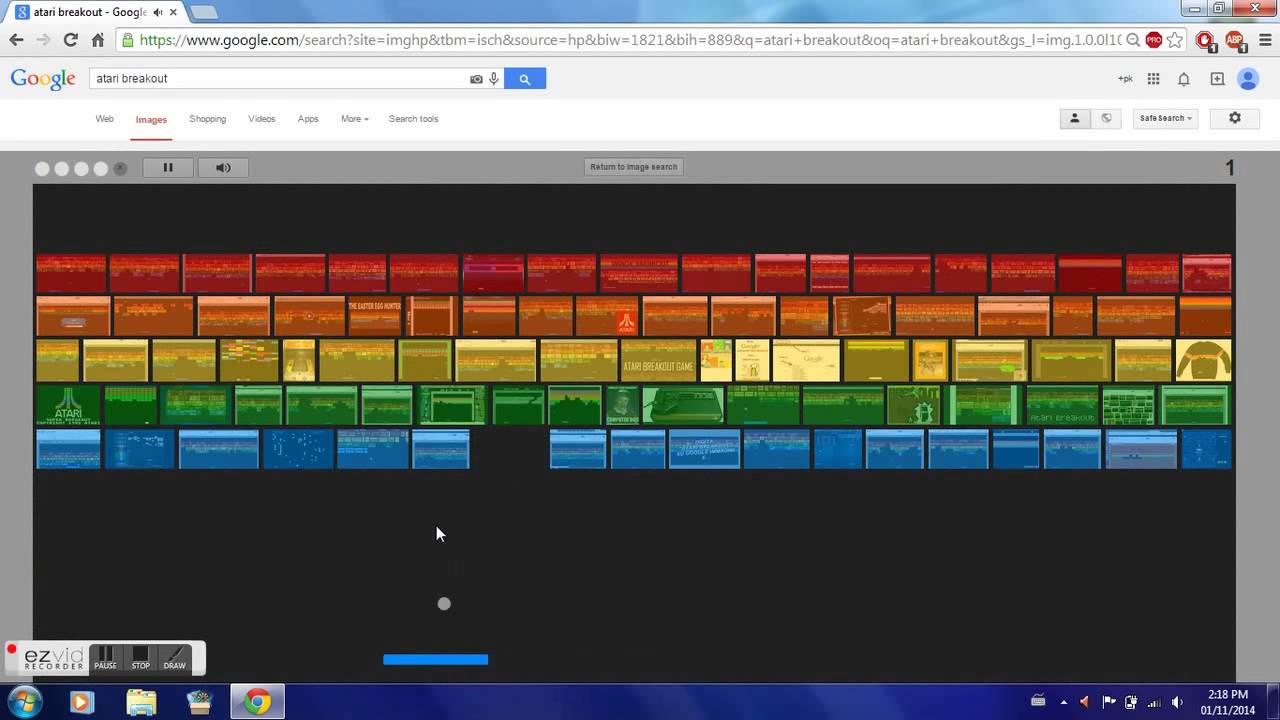Screen dimensions: 1280x720
Task: Open the Google apps grid
Action: (1153, 79)
